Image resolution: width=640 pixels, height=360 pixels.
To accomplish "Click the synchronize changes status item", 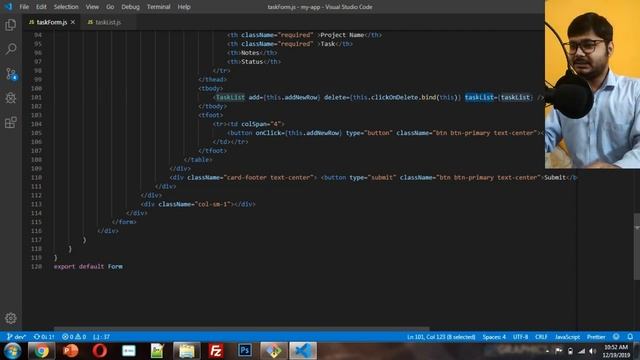I will point(44,337).
